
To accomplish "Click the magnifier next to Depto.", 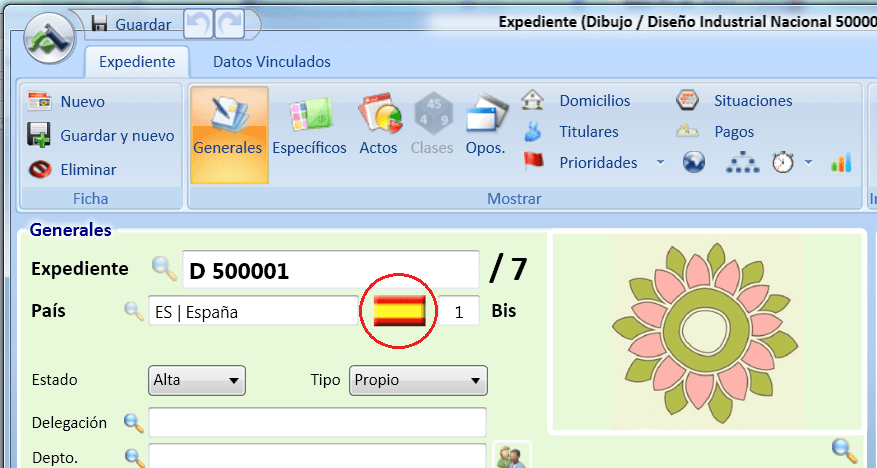I will [x=134, y=457].
